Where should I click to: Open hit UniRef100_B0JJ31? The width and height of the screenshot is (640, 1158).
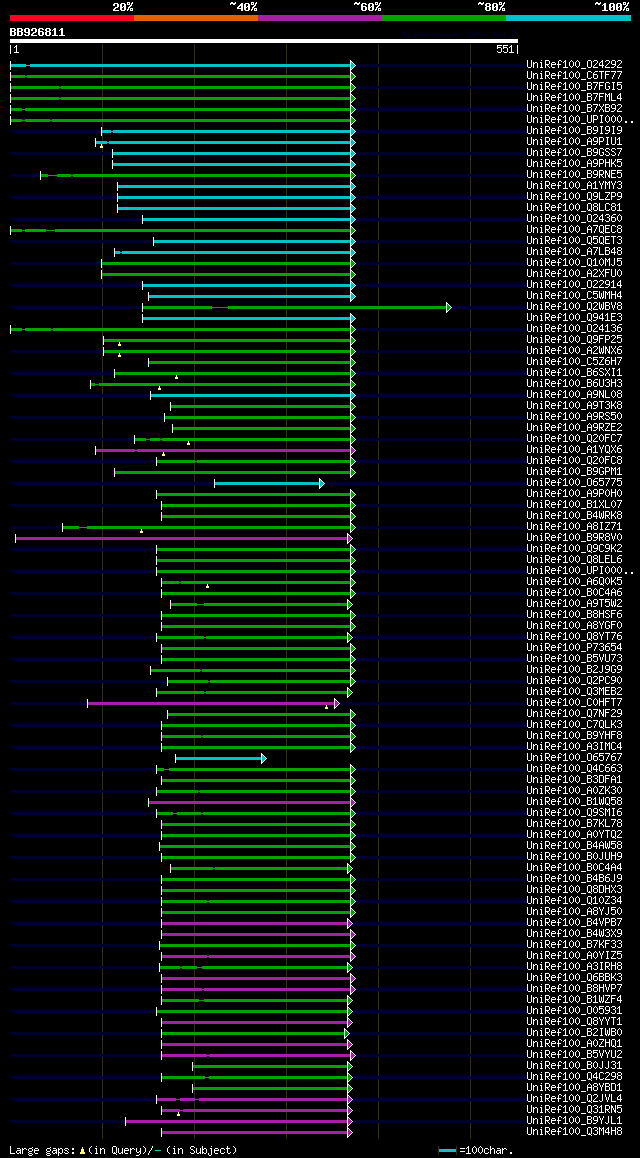click(x=574, y=1065)
